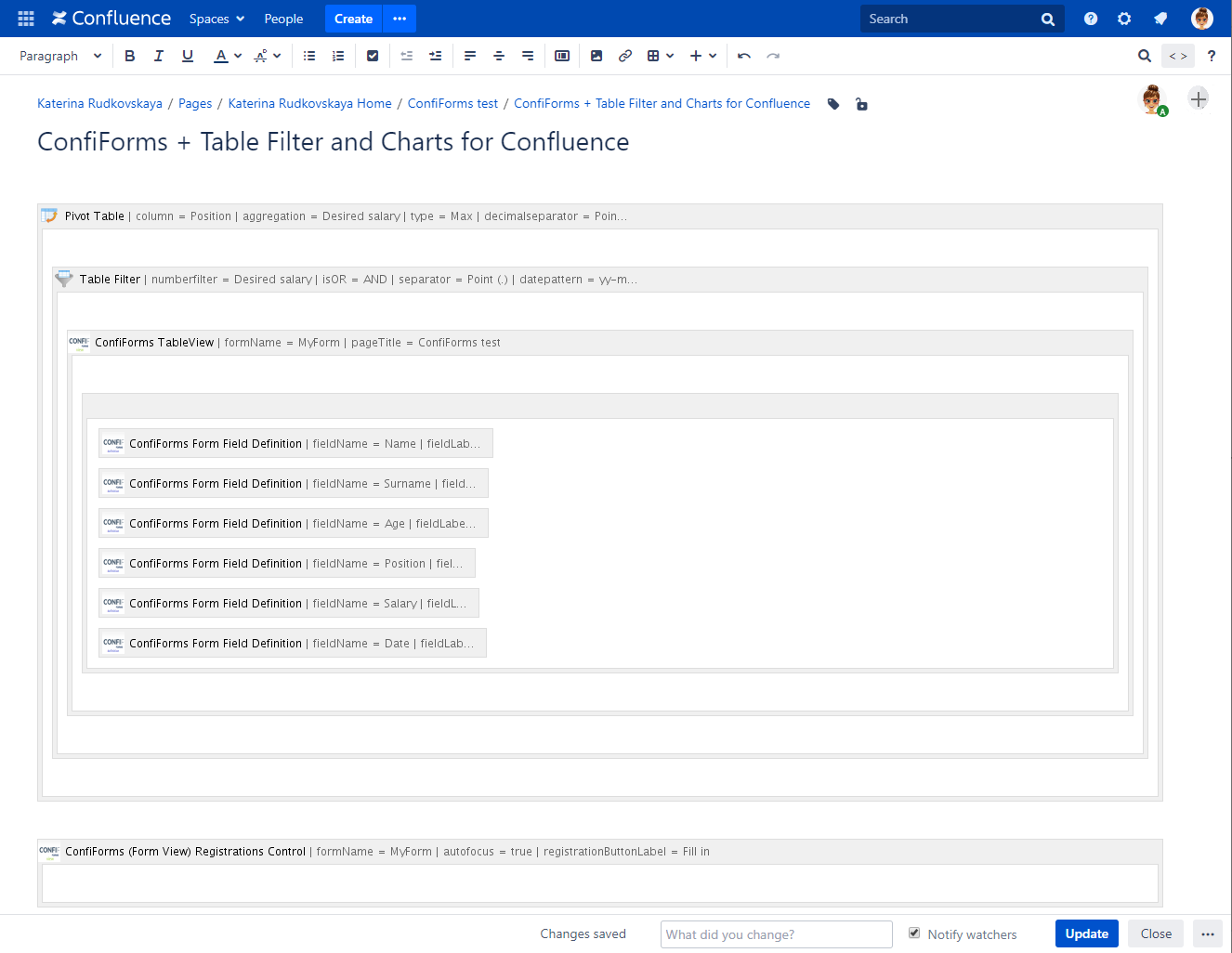Open the labels tag icon near the breadcrumbs
The image size is (1232, 953).
[x=832, y=104]
